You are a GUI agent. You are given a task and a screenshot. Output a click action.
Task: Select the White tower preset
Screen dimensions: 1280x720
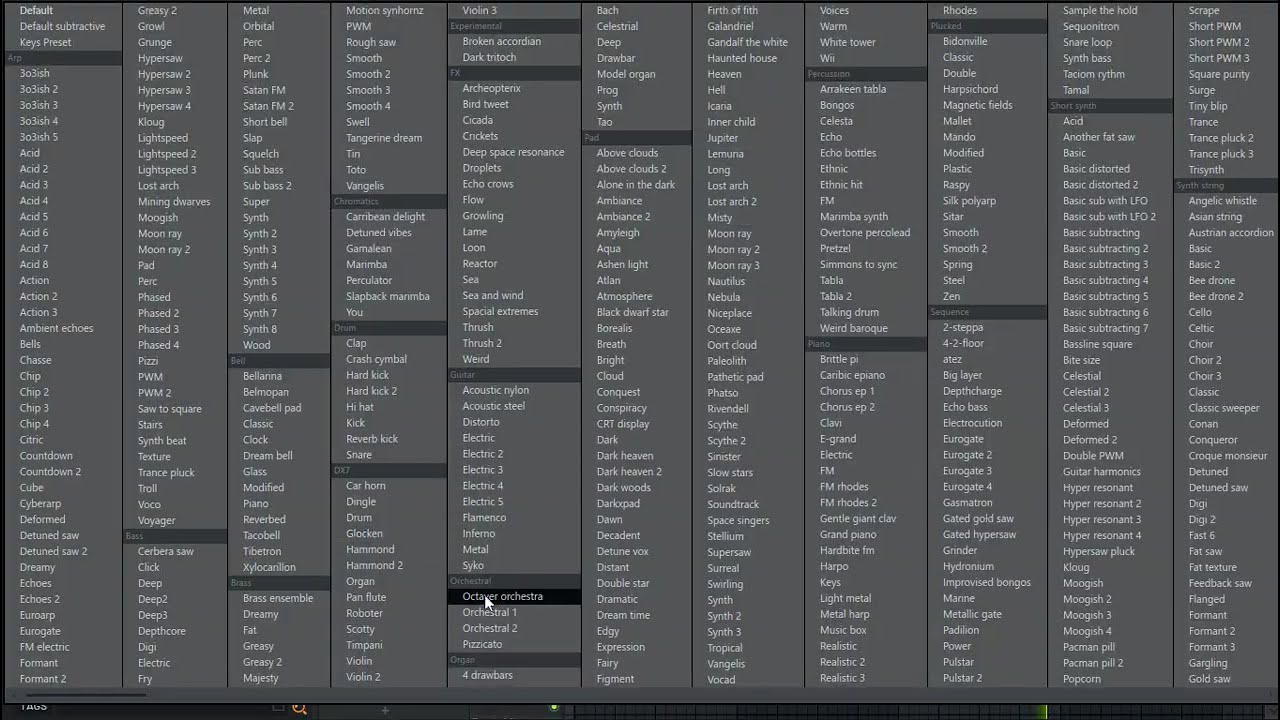848,42
